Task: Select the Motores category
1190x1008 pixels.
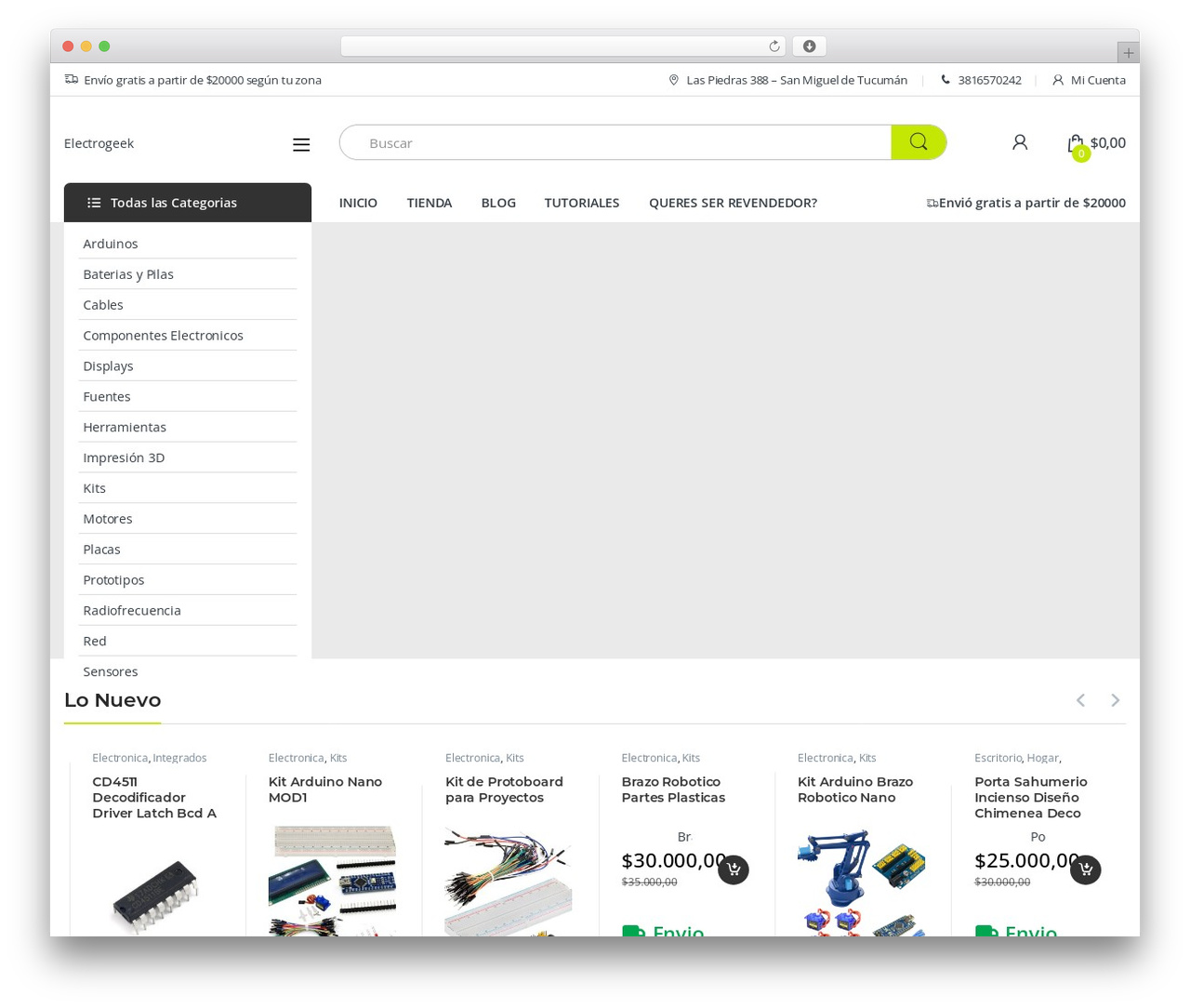Action: [108, 519]
